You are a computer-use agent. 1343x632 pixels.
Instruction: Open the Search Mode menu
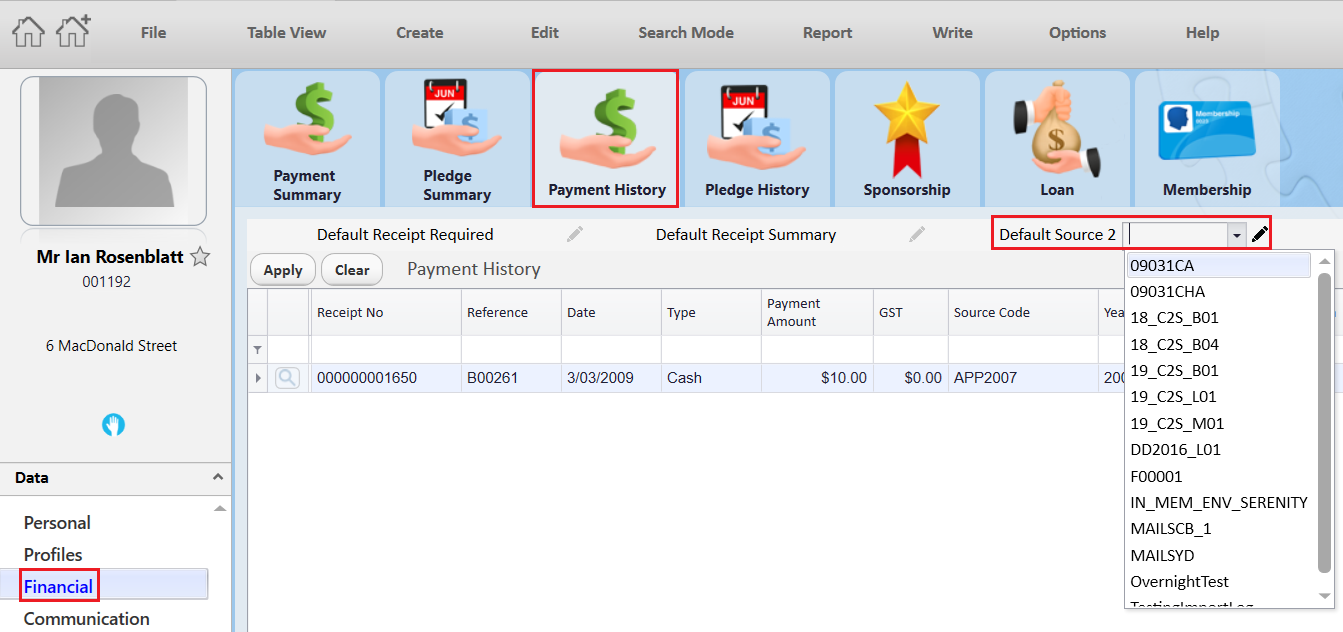pos(686,32)
